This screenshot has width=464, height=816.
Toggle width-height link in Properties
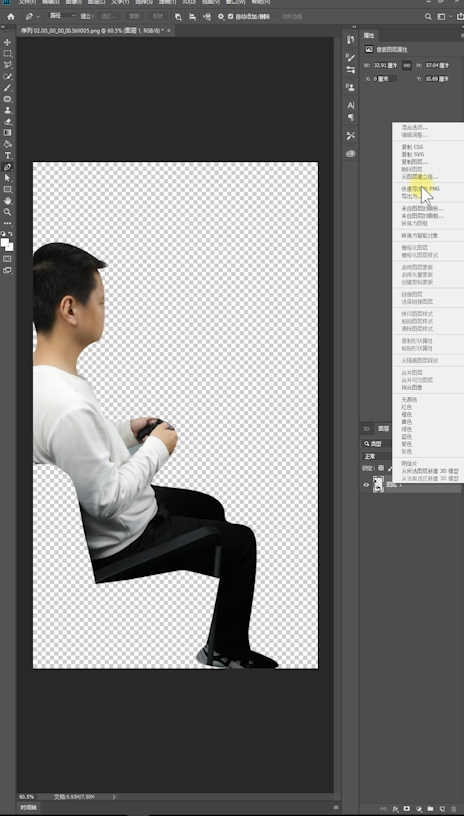tap(407, 66)
